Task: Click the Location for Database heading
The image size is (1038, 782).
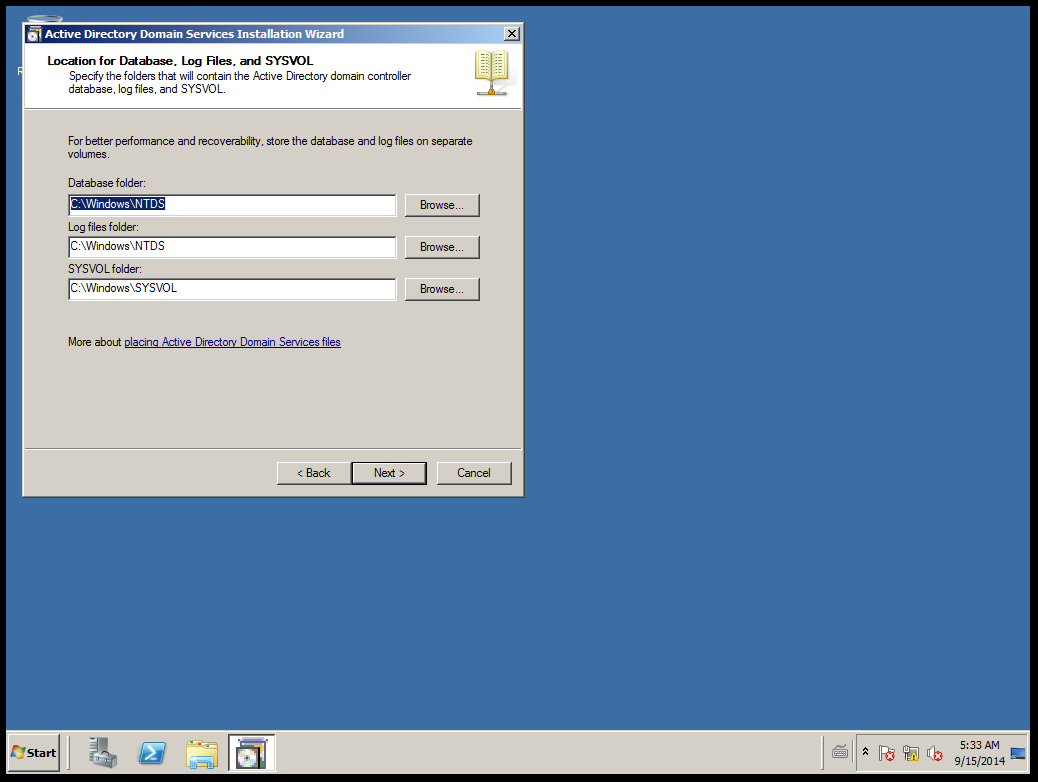Action: click(180, 61)
